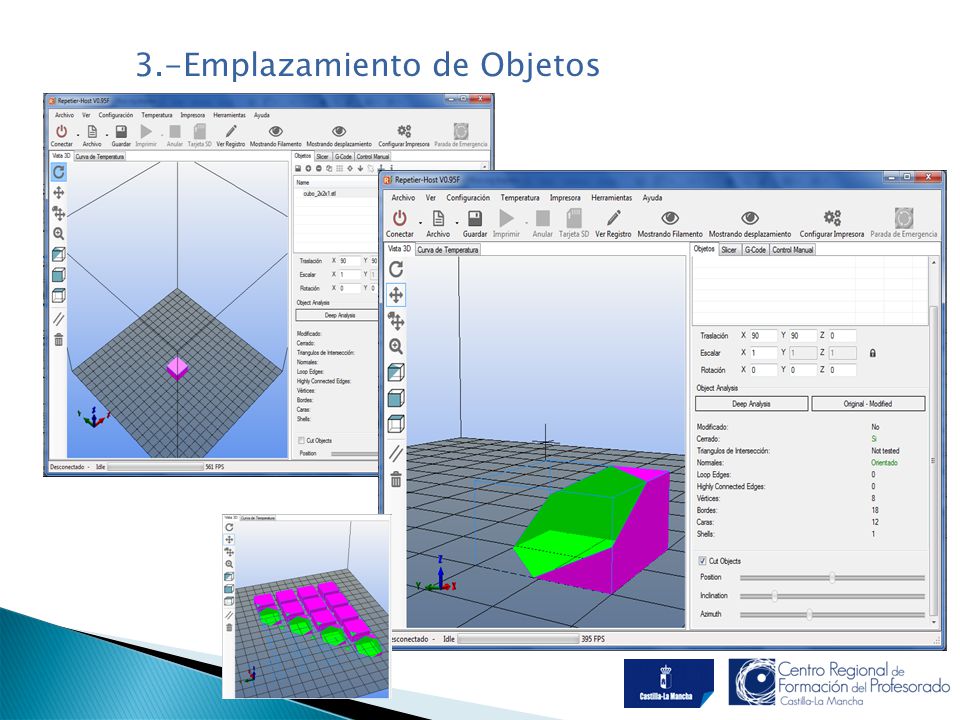Viewport: 960px width, 720px height.
Task: Switch to Slicer tab in back window
Action: pos(322,156)
